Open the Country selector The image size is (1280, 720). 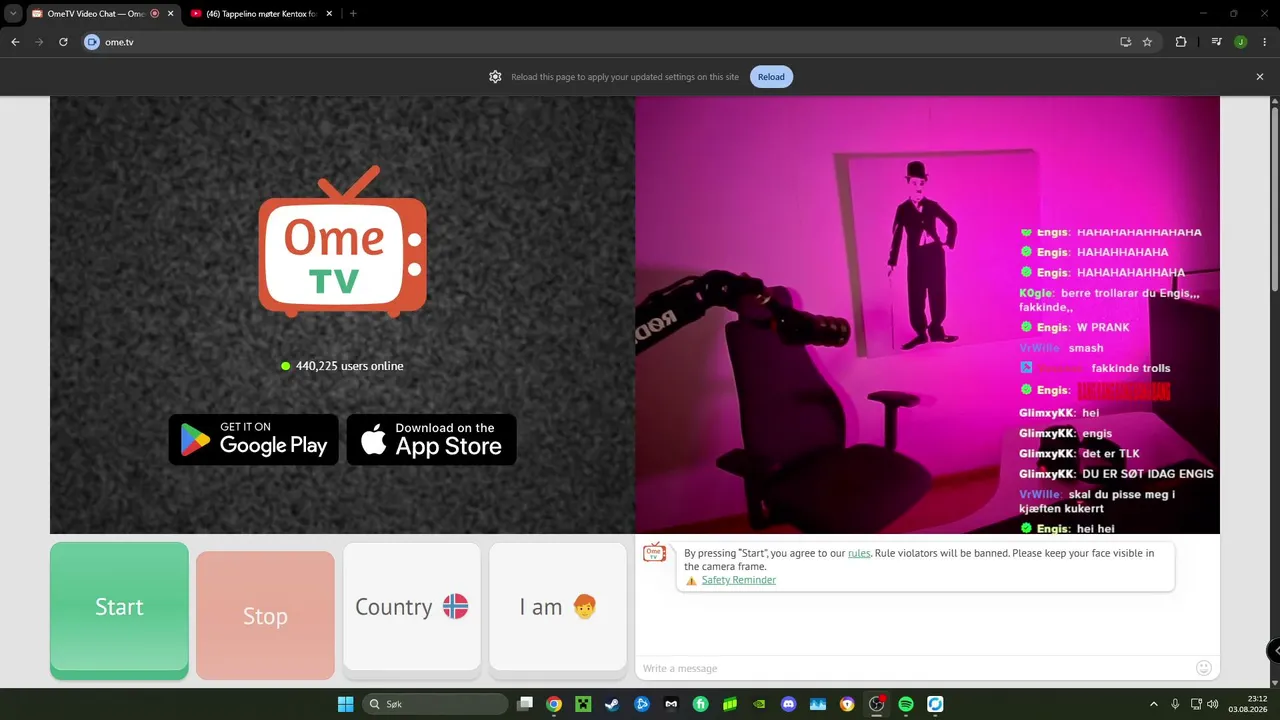click(x=412, y=607)
